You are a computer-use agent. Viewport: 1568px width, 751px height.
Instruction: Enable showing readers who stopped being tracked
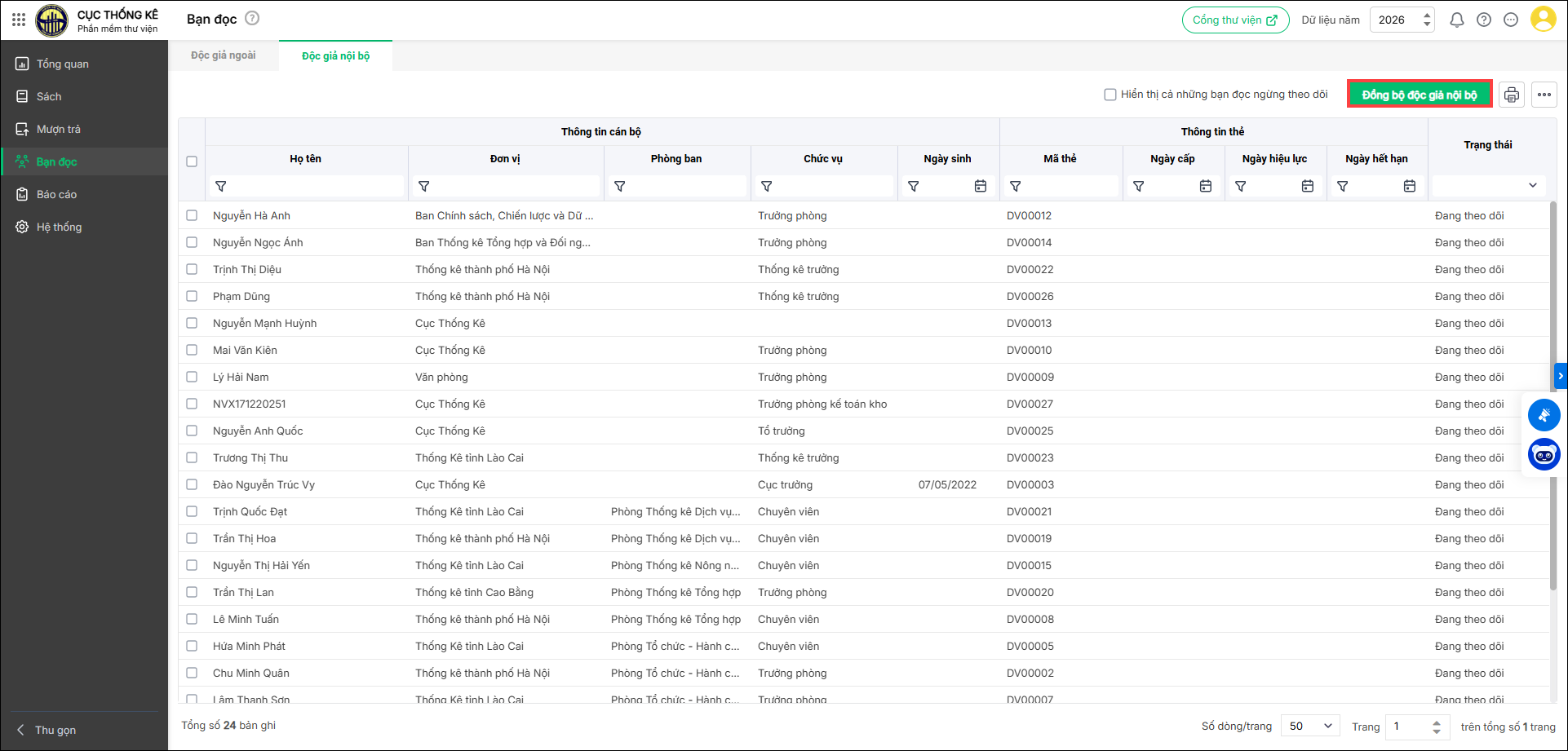point(1110,95)
